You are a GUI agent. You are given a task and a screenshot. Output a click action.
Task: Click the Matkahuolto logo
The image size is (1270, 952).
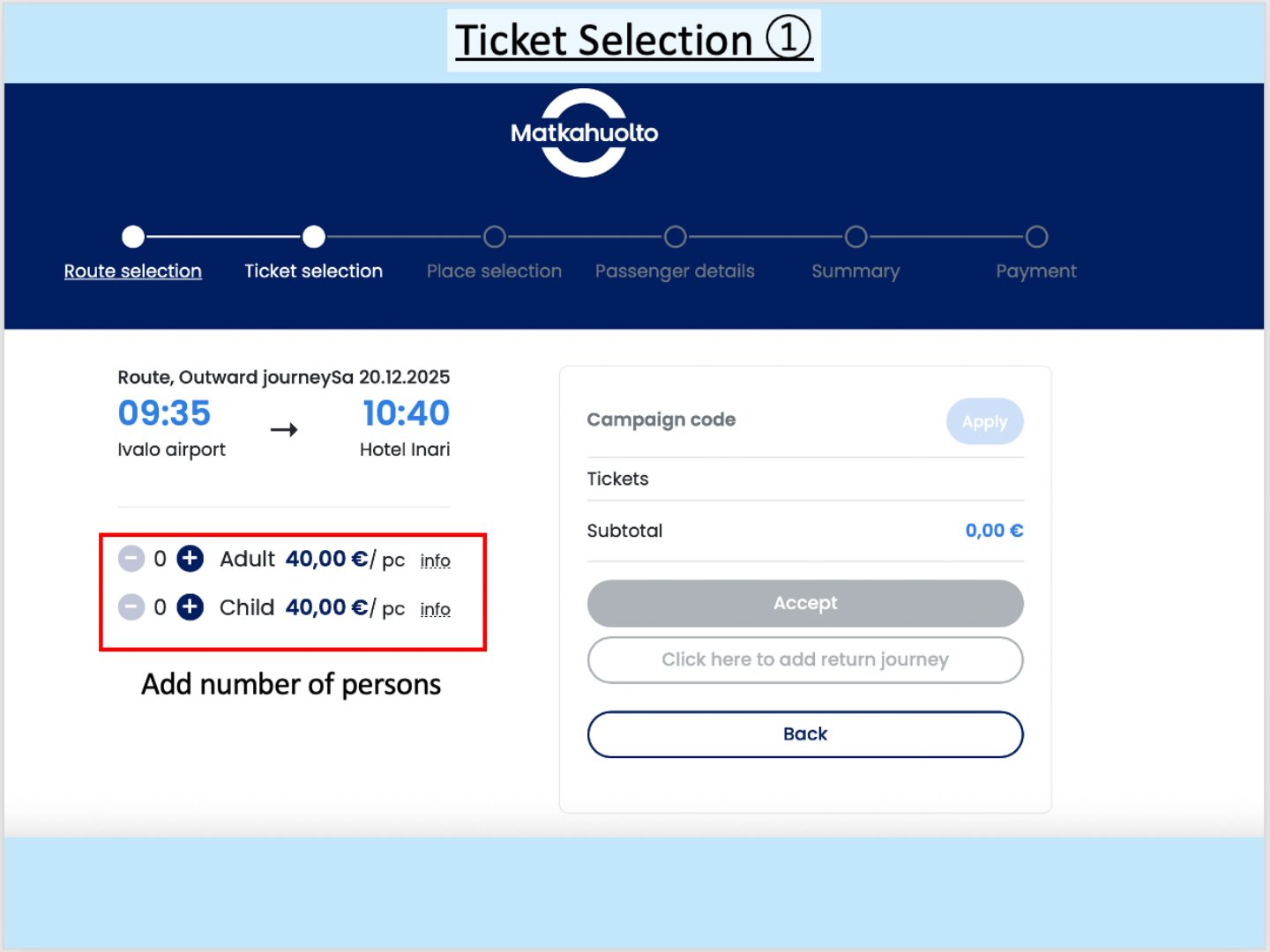[584, 133]
